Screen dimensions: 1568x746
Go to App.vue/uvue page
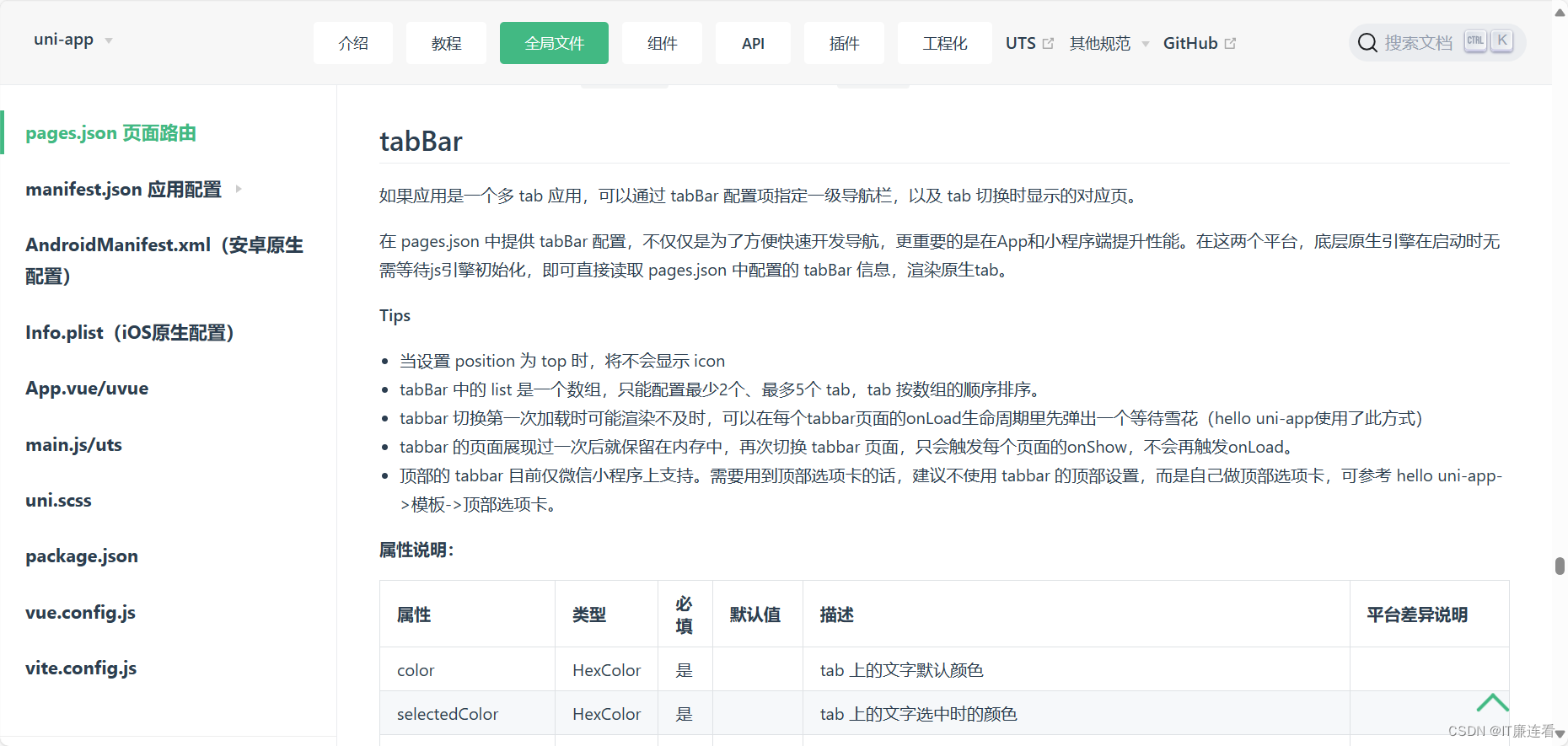pos(87,389)
